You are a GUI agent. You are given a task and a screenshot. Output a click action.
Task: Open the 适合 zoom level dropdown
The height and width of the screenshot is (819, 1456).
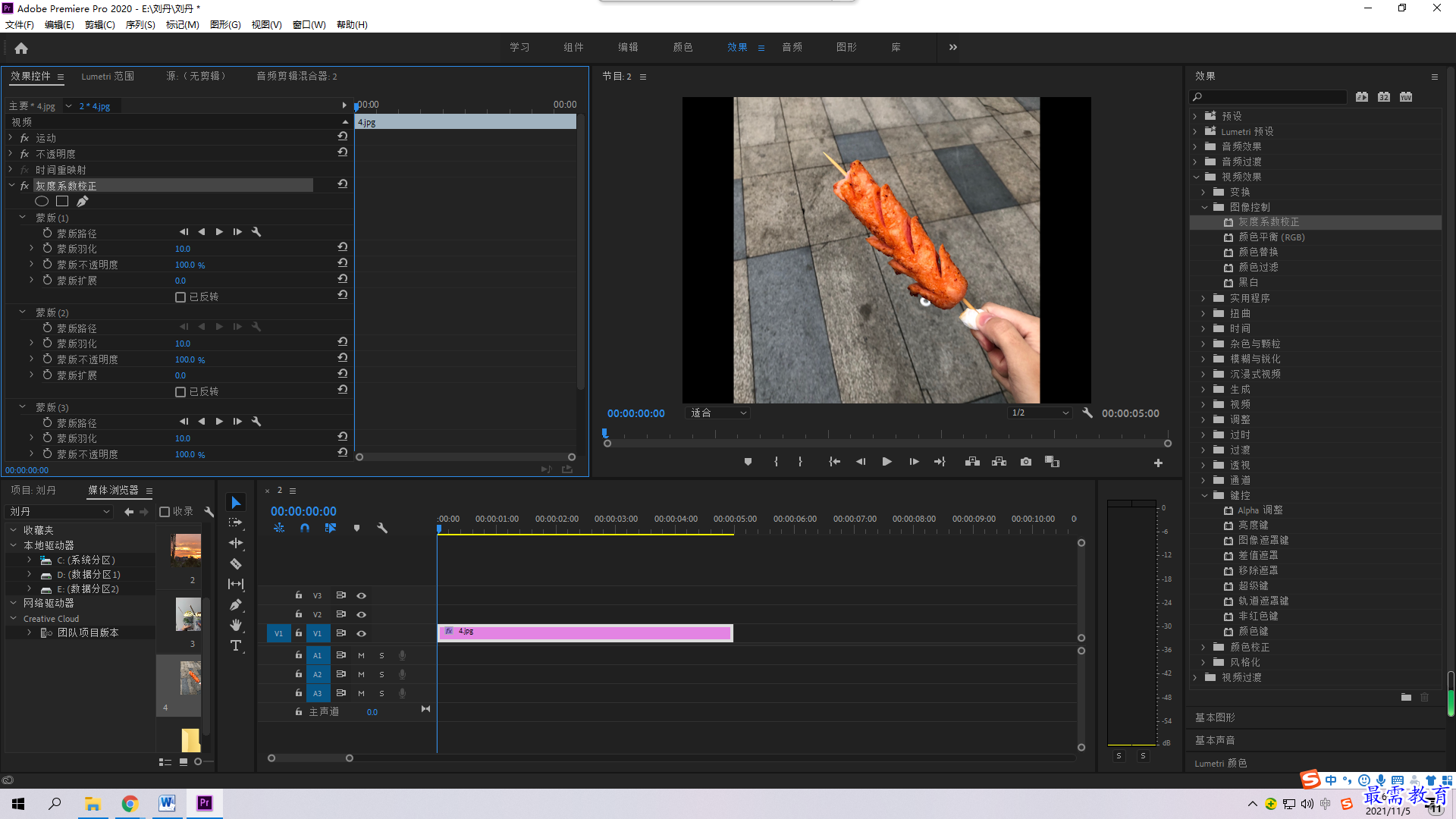tap(717, 413)
